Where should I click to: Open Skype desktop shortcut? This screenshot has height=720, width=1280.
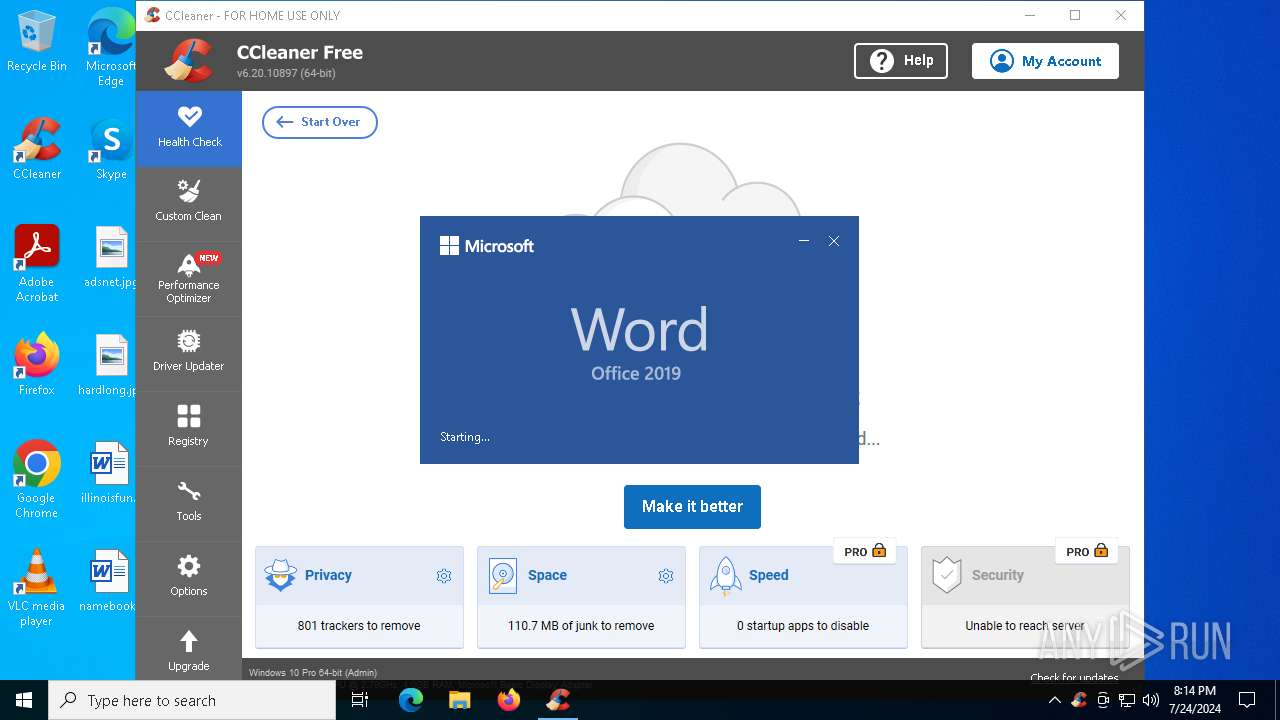pyautogui.click(x=111, y=149)
